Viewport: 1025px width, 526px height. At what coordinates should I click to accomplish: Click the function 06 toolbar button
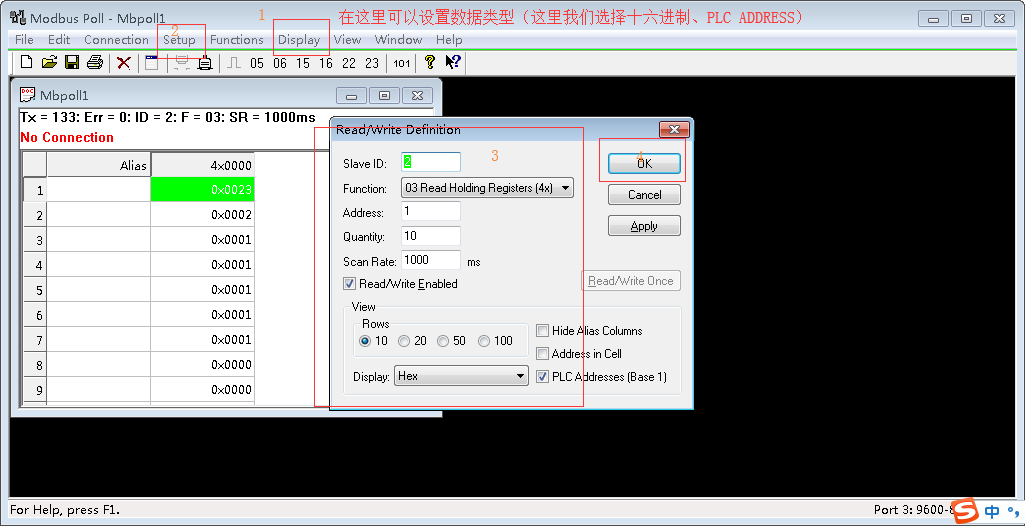click(279, 63)
